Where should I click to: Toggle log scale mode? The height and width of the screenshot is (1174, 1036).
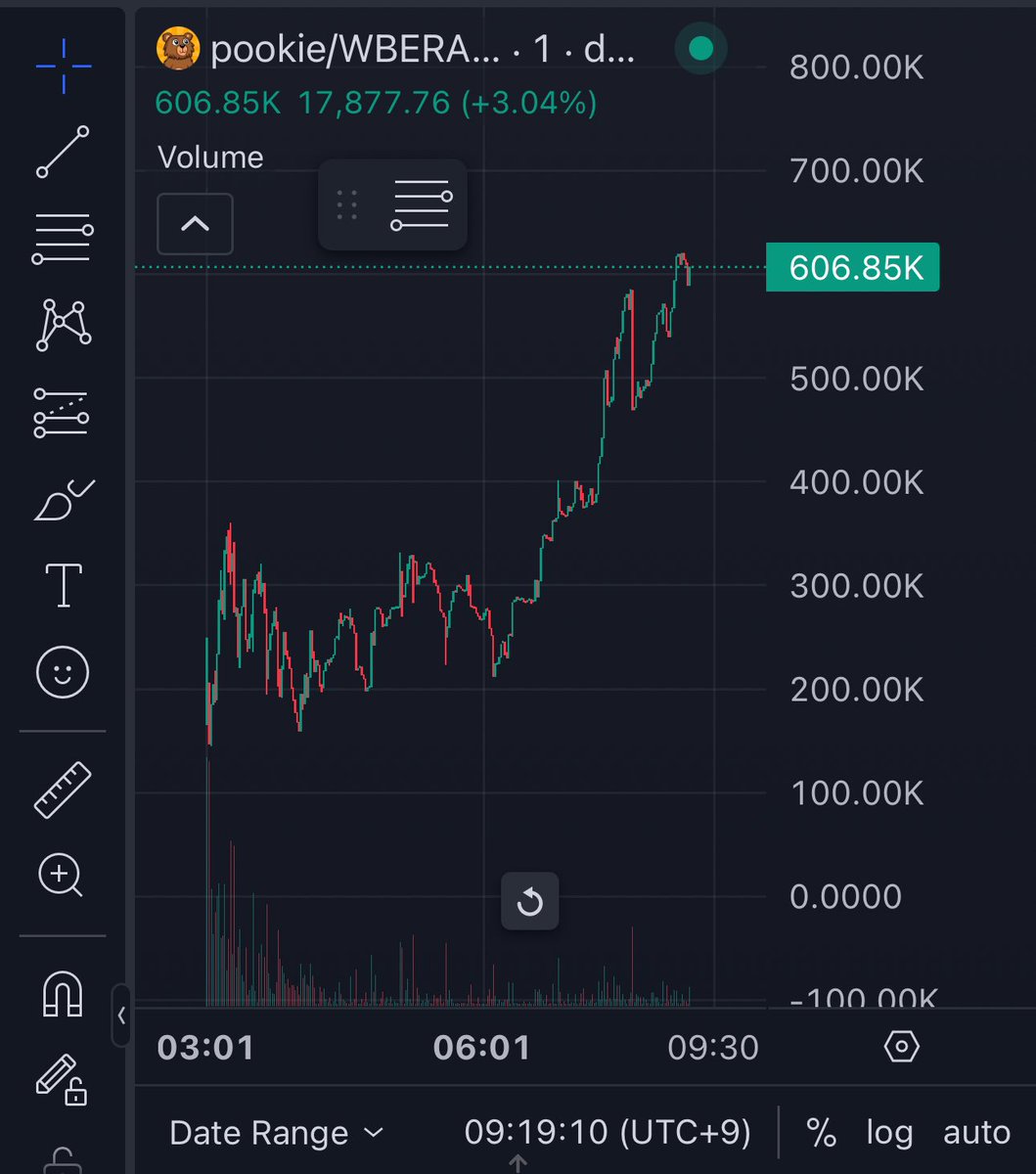pyautogui.click(x=889, y=1133)
